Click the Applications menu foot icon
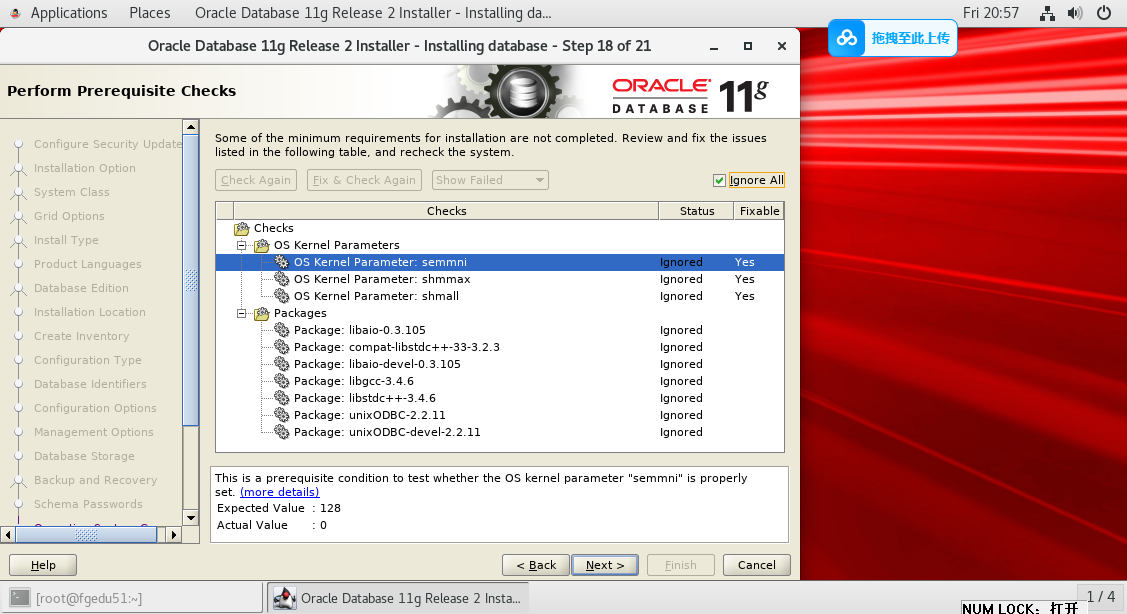This screenshot has height=614, width=1127. (x=15, y=13)
